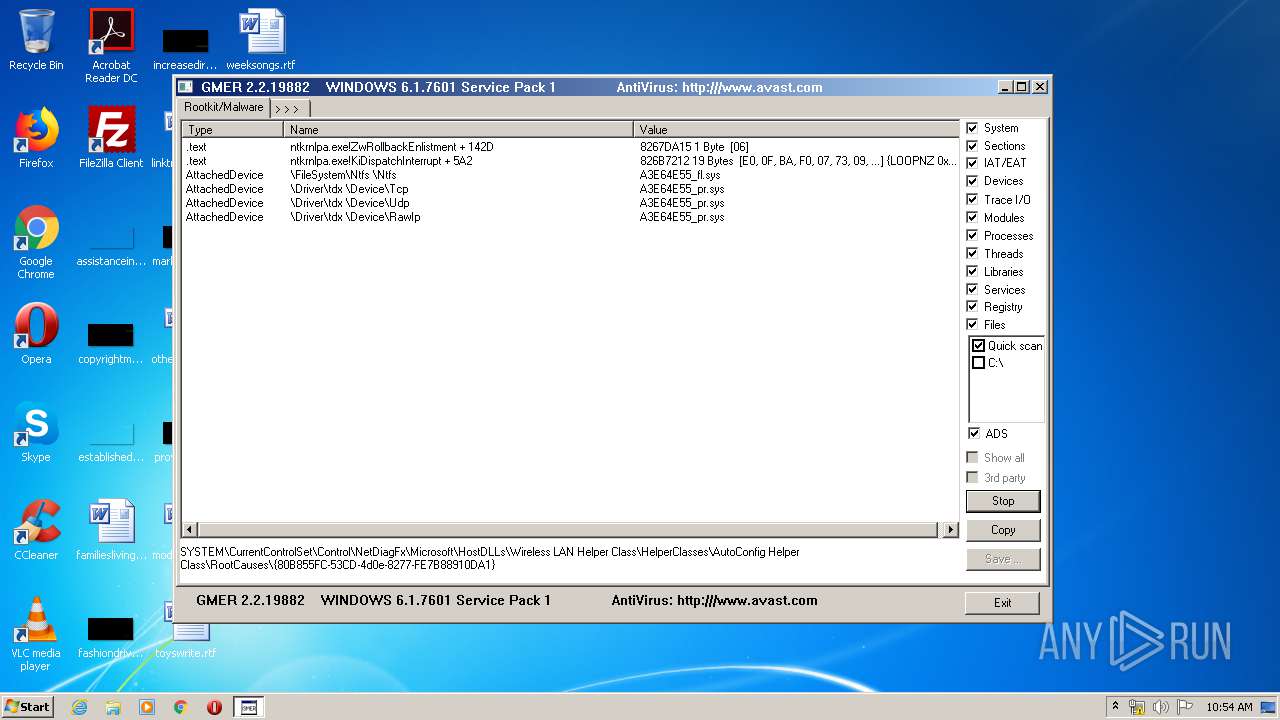Select \FileSystem\Ntfs \Ntfs row
1280x720 pixels.
570,175
